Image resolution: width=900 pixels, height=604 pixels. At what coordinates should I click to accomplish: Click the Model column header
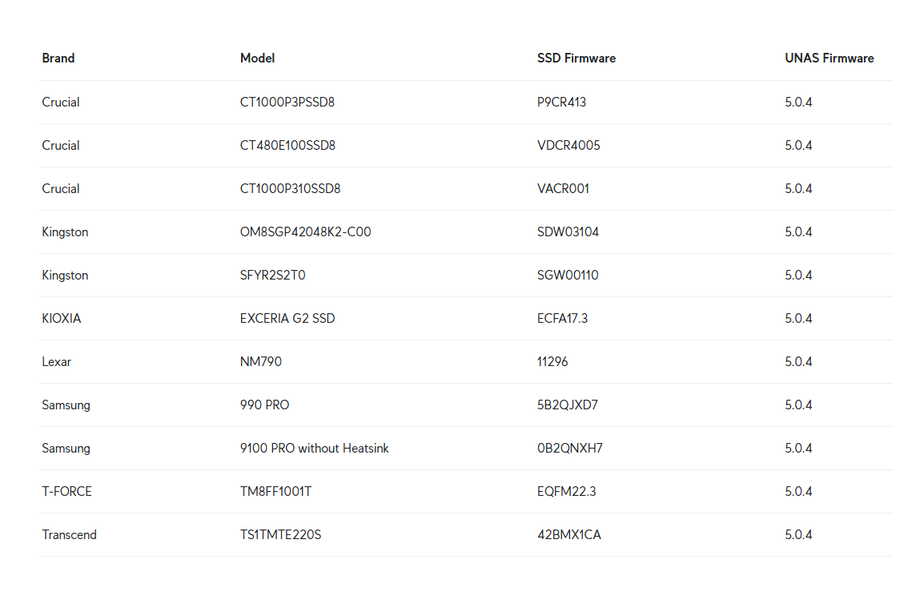[257, 58]
